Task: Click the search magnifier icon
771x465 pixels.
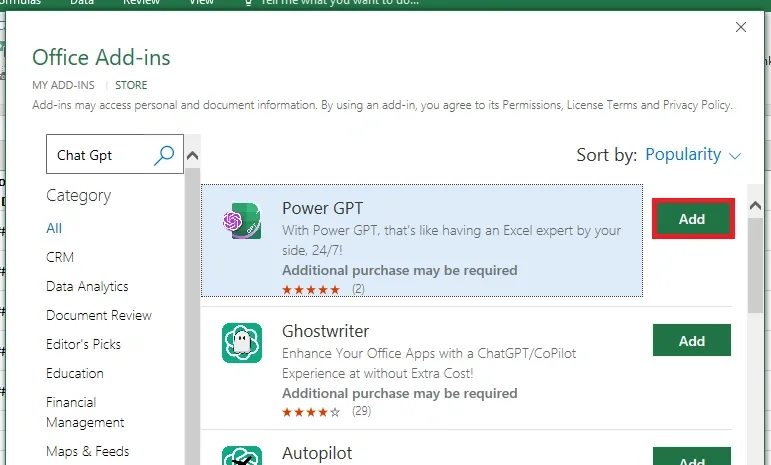Action: coord(165,155)
